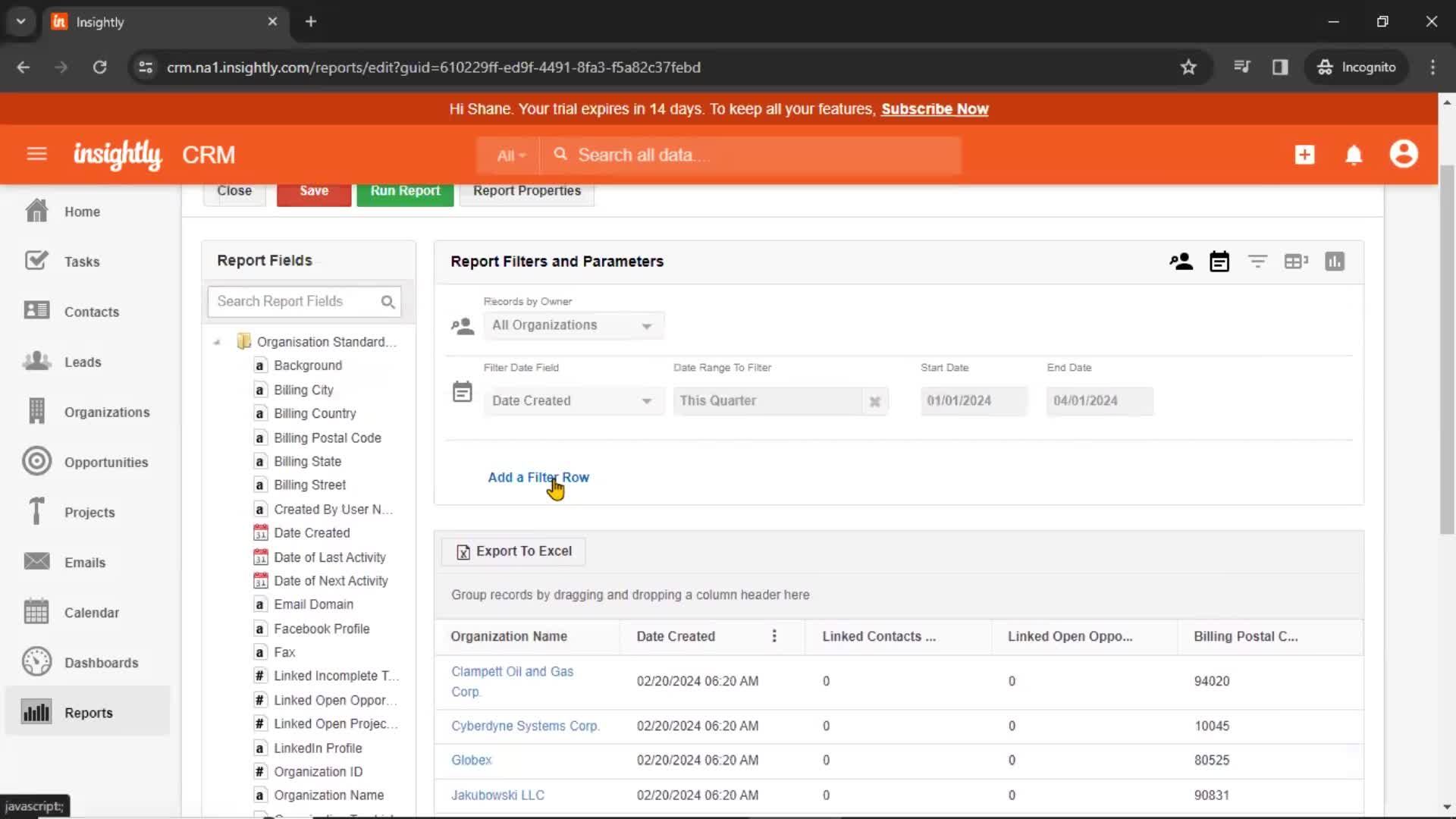Click the quick add plus icon
This screenshot has width=1456, height=819.
(x=1304, y=155)
